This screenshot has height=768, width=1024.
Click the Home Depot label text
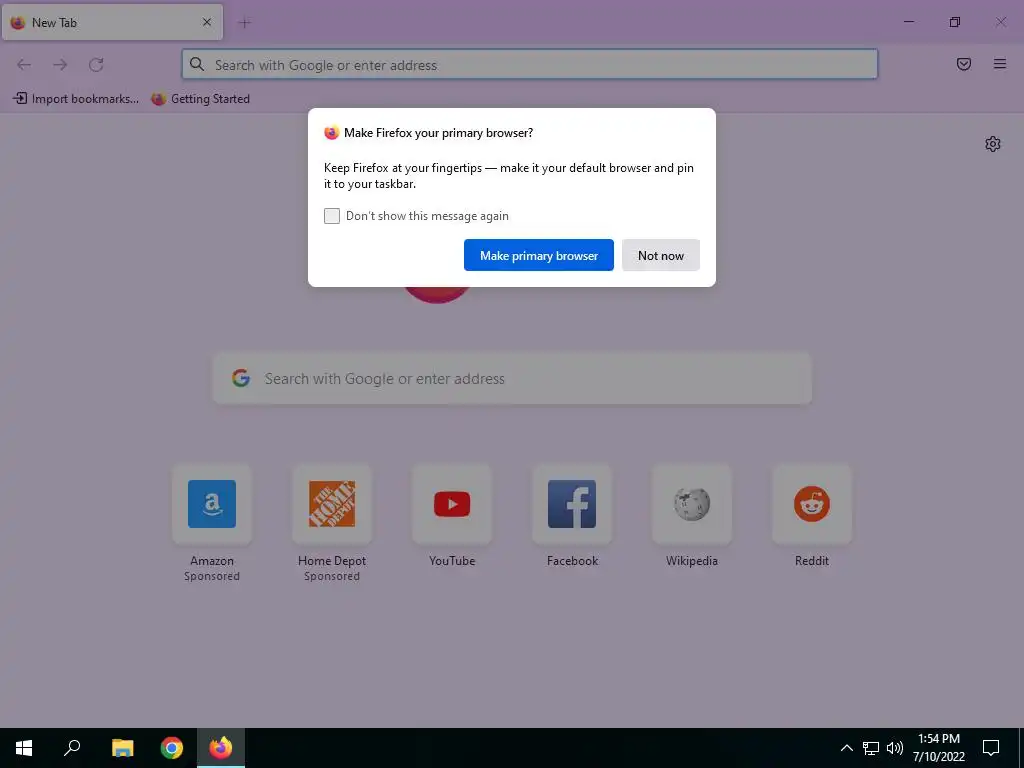point(332,561)
